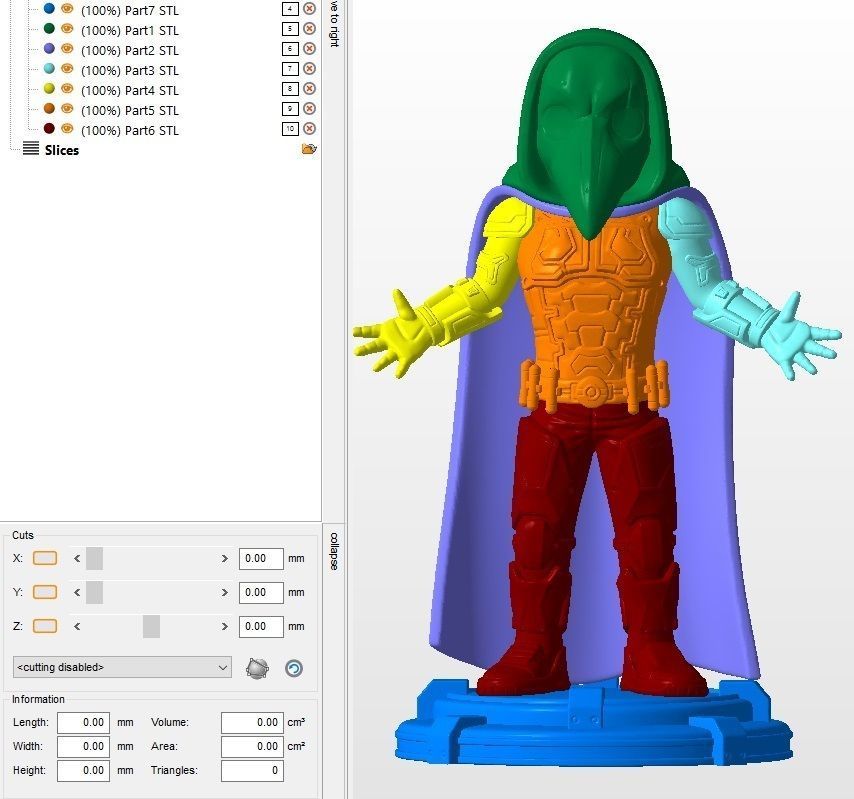Enable the Y cut plane toggle

point(45,592)
